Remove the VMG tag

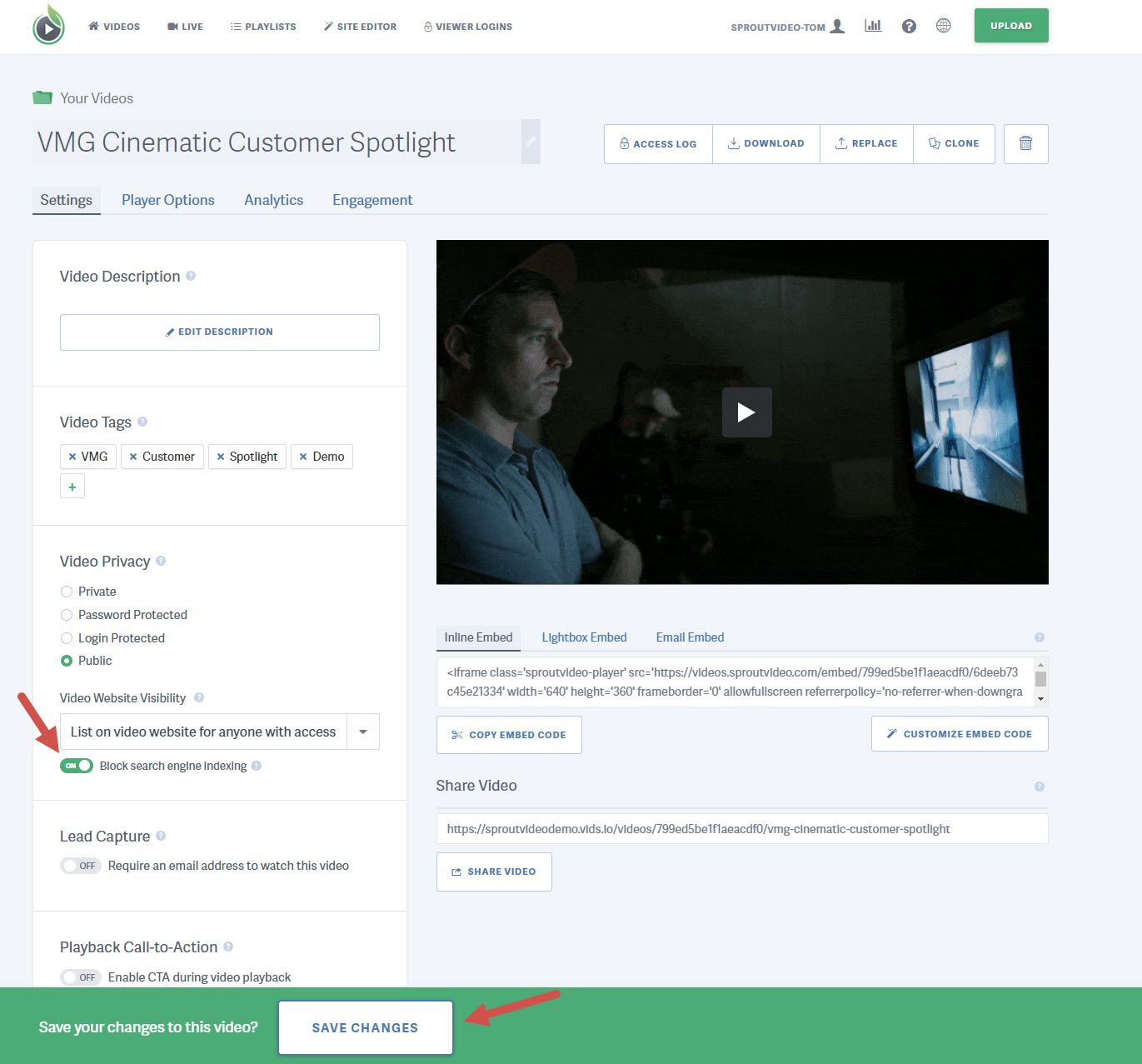[72, 457]
